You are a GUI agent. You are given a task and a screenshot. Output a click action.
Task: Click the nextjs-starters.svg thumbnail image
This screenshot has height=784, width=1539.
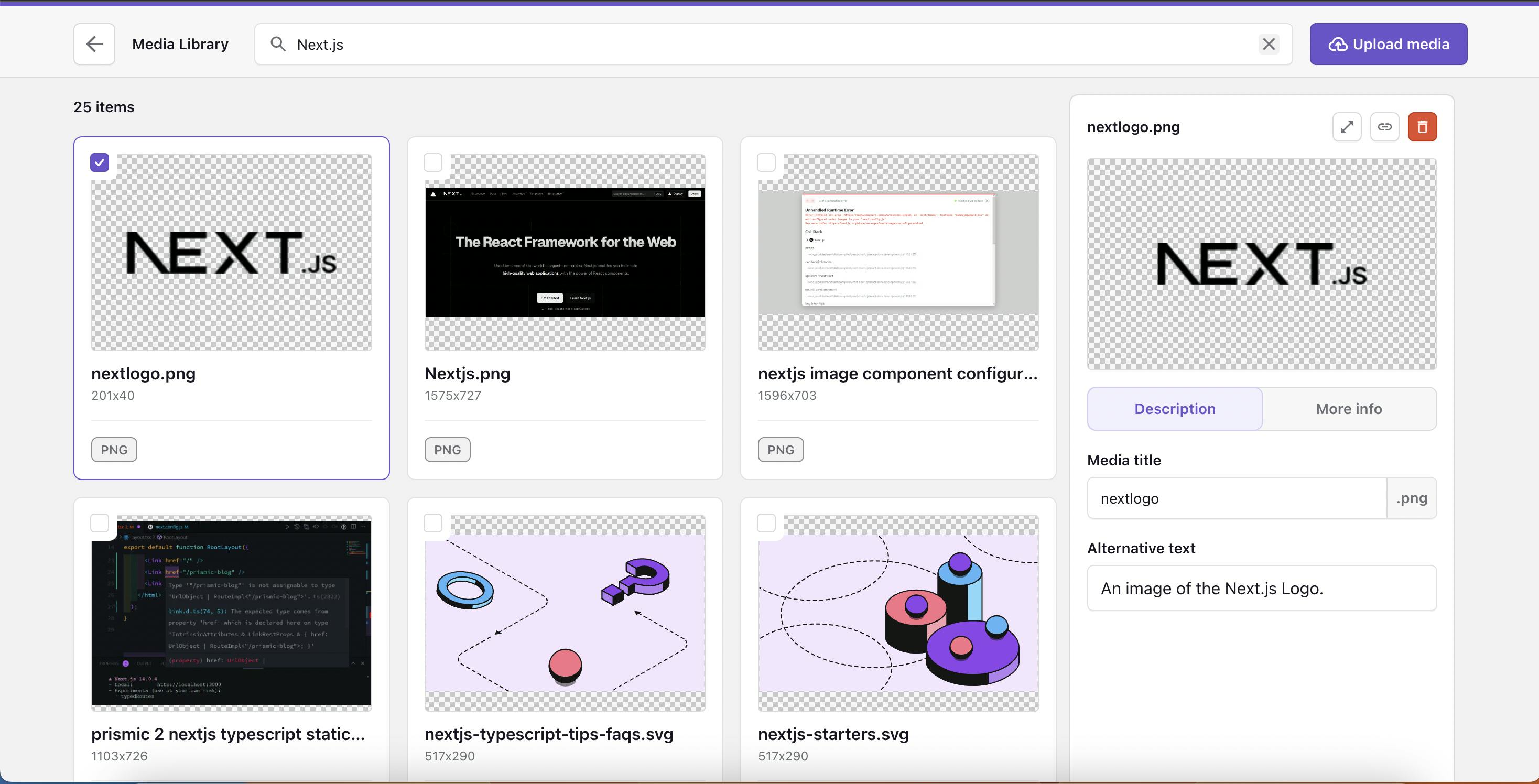tap(898, 613)
